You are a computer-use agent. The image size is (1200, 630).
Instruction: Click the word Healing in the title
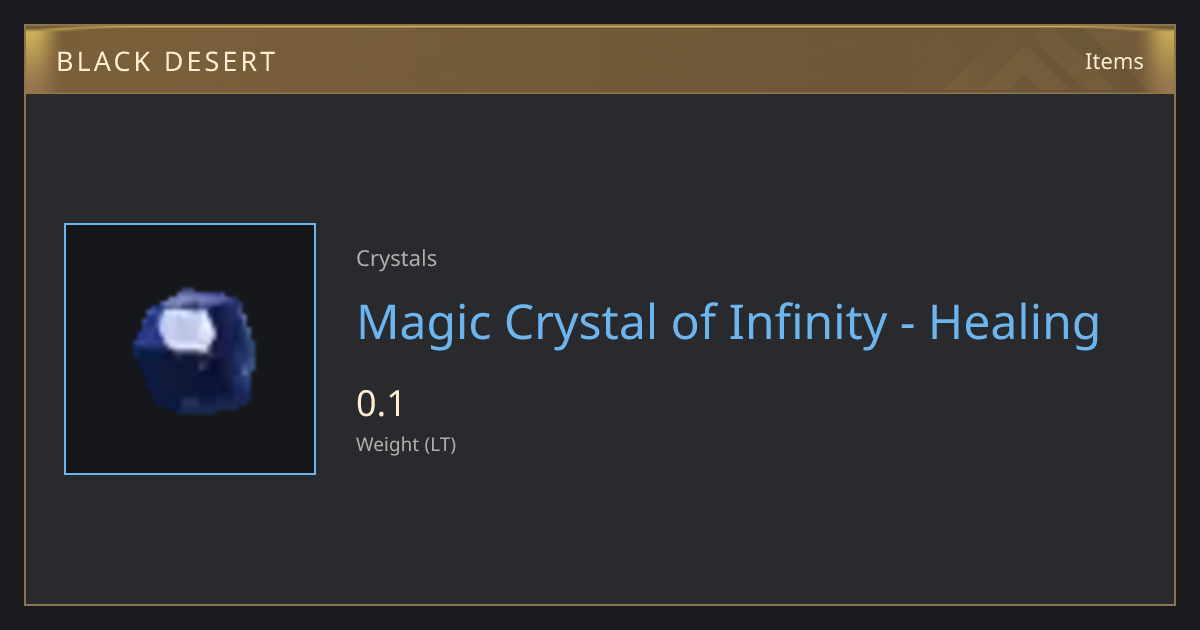pos(1014,324)
